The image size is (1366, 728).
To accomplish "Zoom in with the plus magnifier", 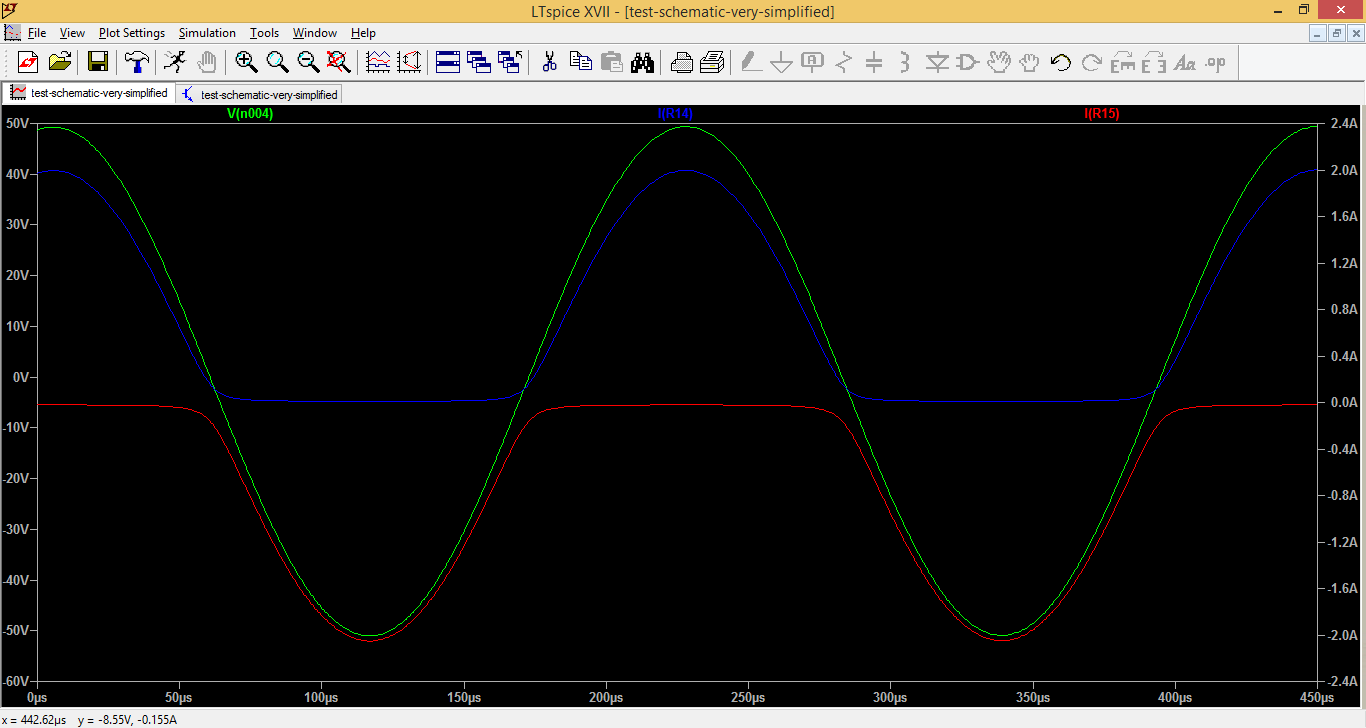I will [x=246, y=62].
